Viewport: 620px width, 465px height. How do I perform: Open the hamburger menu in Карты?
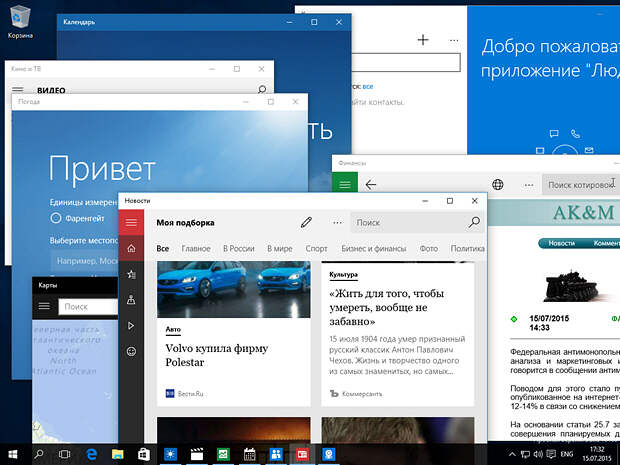click(x=44, y=306)
